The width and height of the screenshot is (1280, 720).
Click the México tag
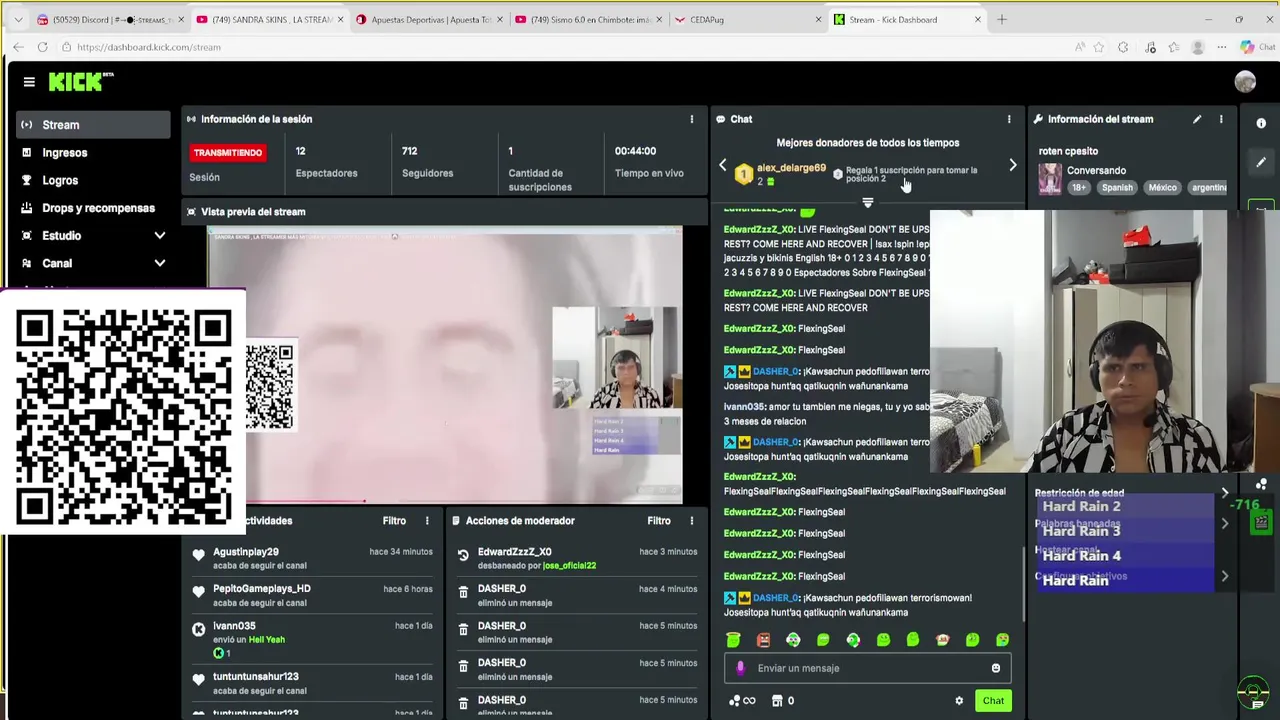1162,188
